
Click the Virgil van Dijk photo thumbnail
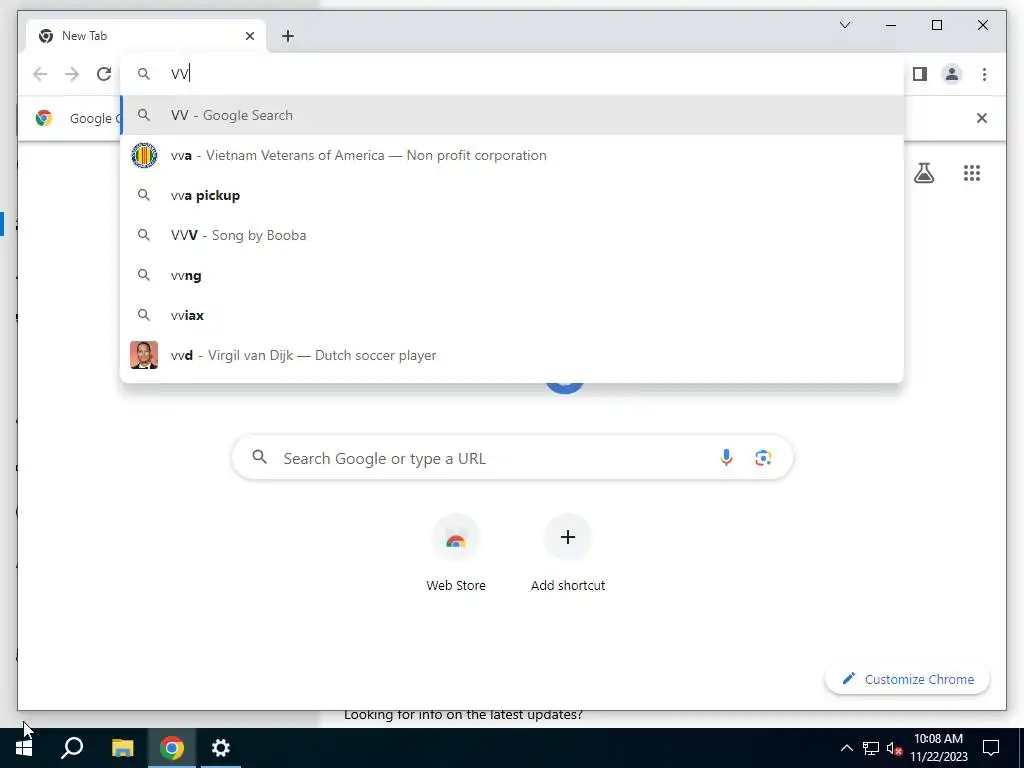[x=144, y=355]
